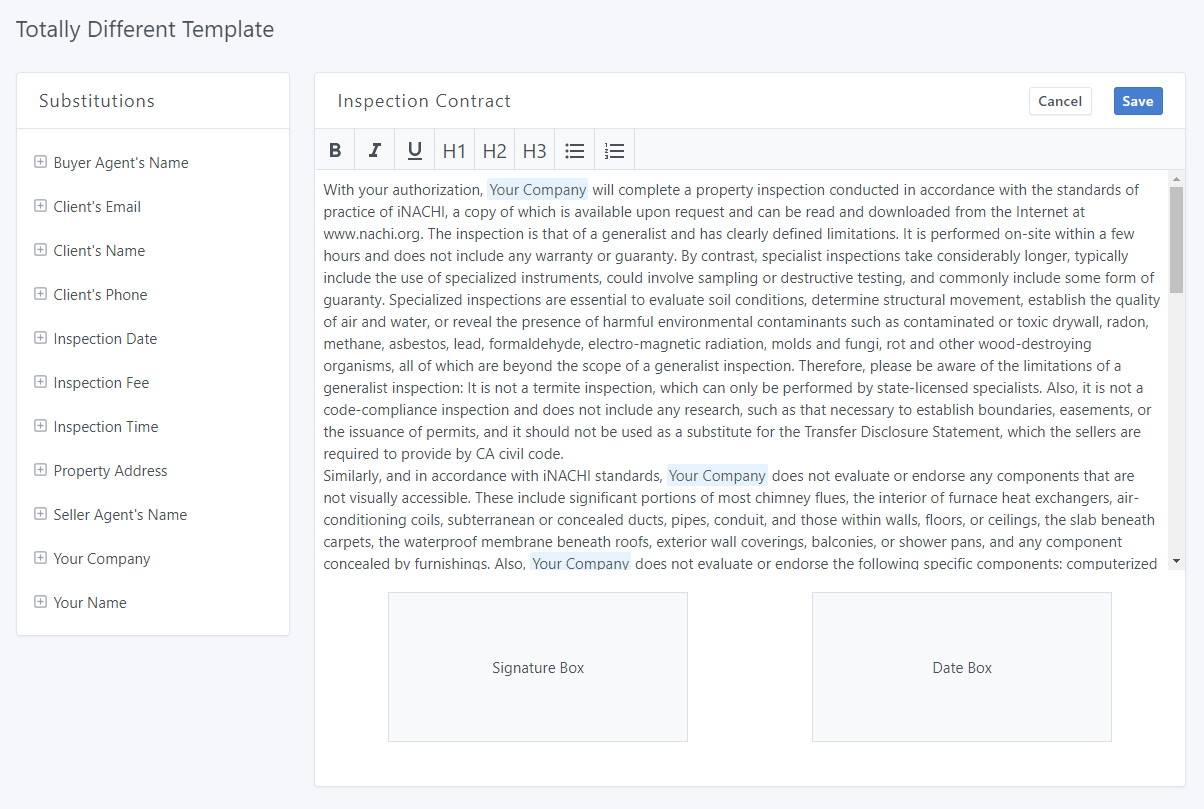Insert a numbered list
This screenshot has width=1204, height=809.
615,150
